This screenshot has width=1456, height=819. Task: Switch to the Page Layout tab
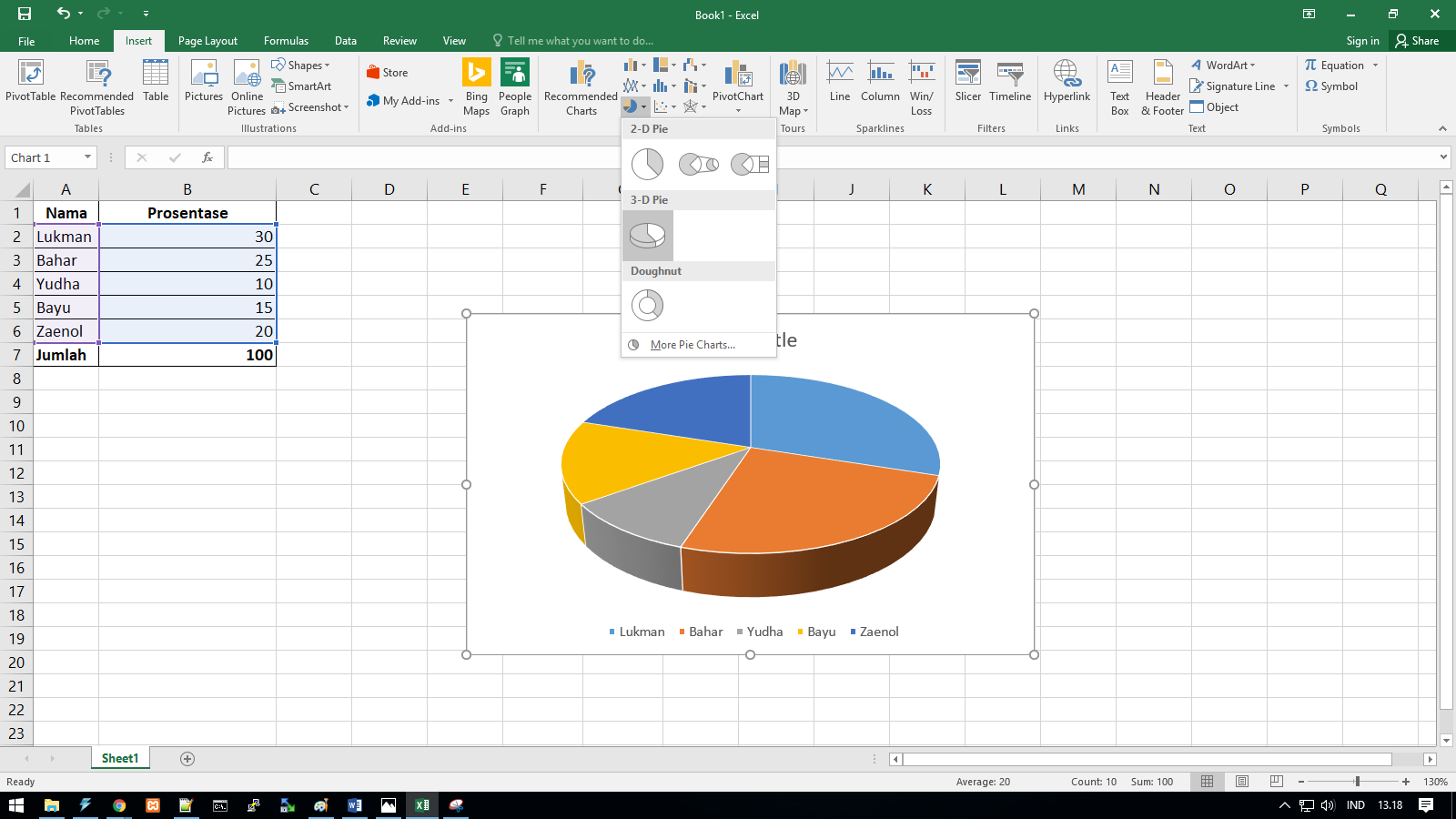click(207, 40)
